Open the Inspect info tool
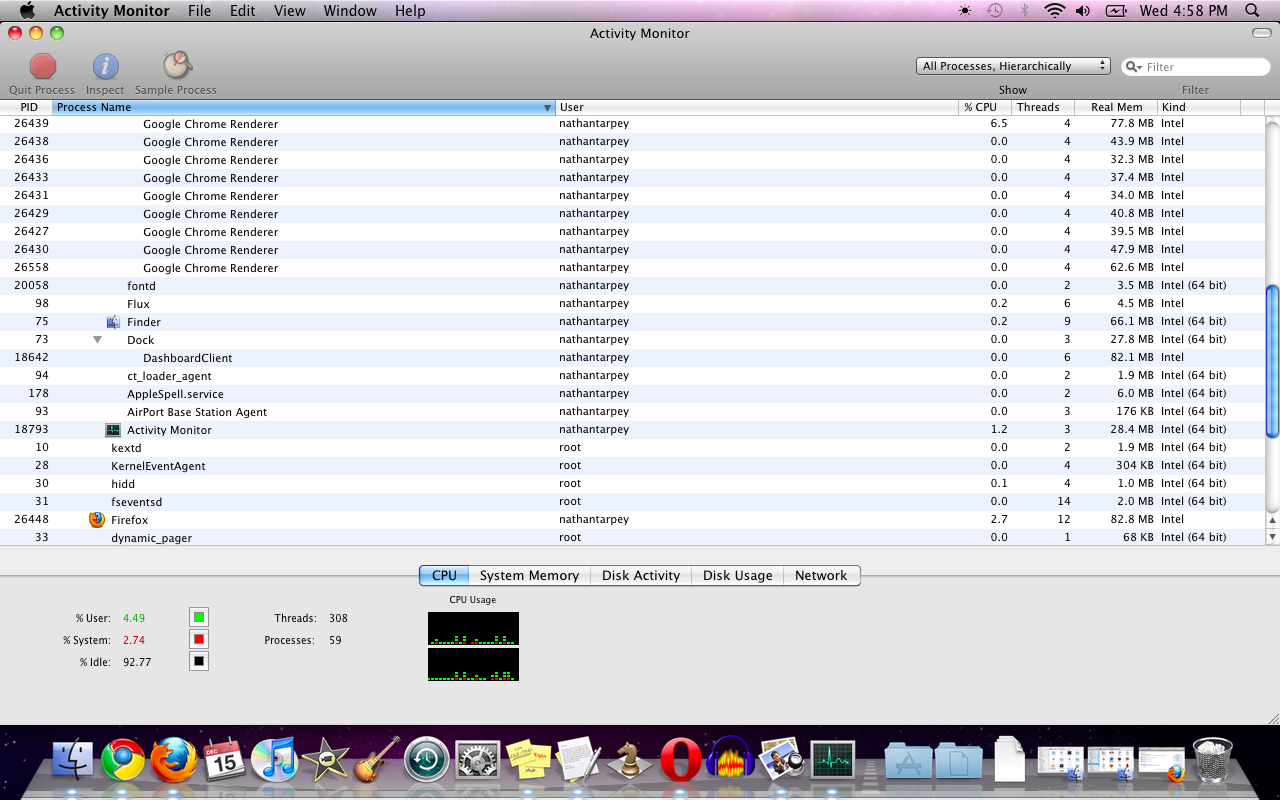Viewport: 1280px width, 800px height. click(x=106, y=66)
